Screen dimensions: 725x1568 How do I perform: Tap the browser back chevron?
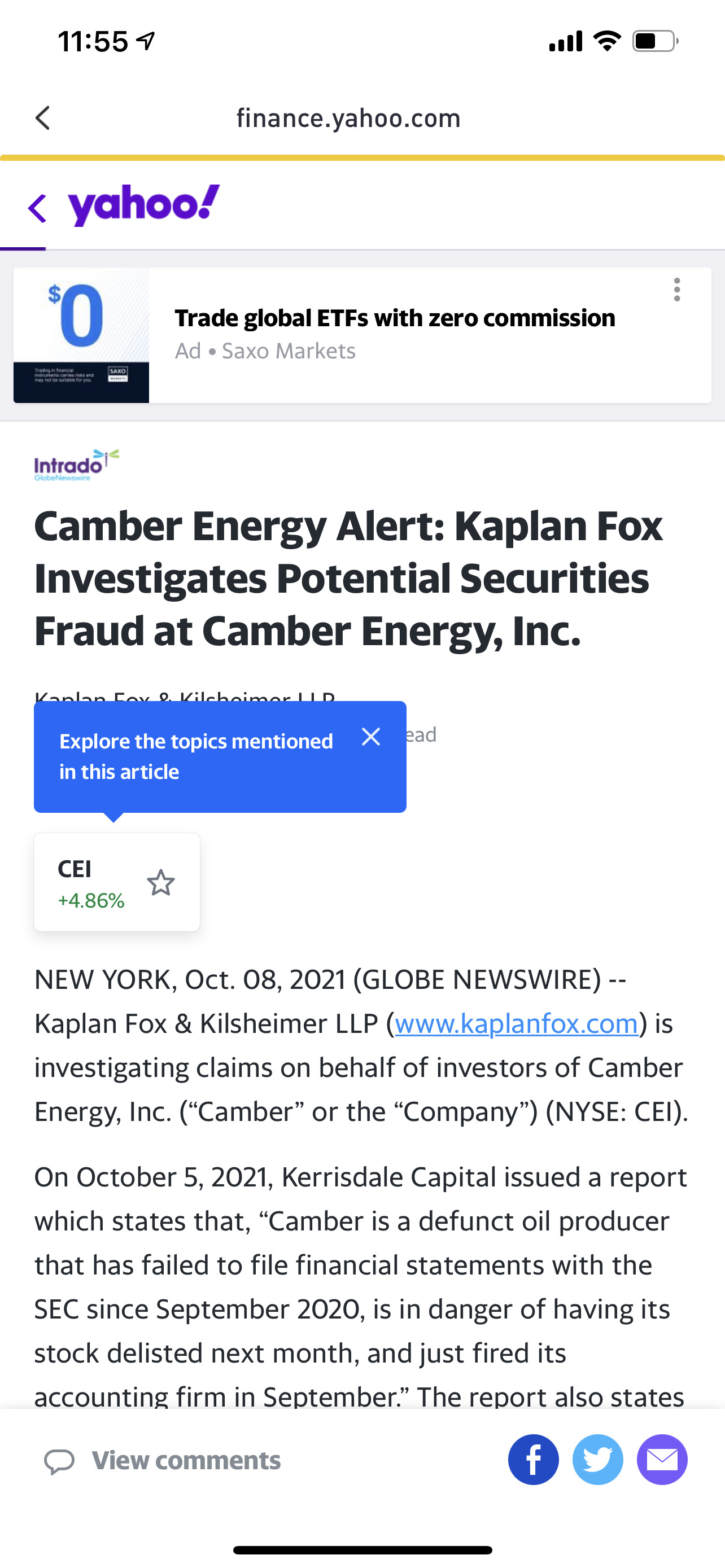[42, 118]
